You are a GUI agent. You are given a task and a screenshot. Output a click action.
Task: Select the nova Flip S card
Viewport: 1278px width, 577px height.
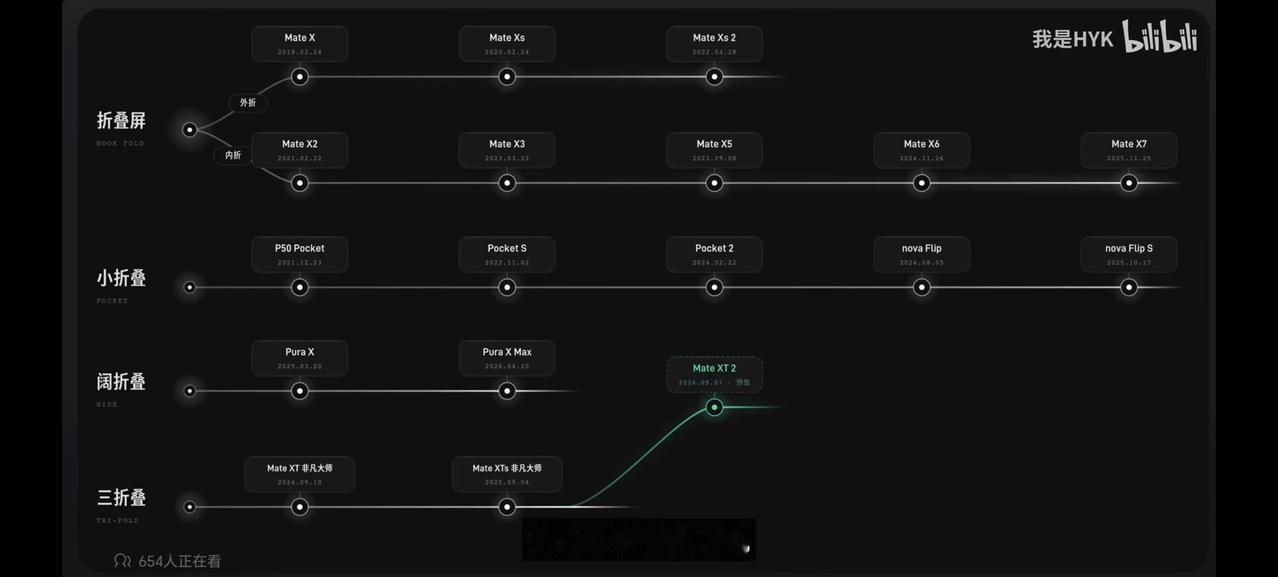click(x=1129, y=254)
